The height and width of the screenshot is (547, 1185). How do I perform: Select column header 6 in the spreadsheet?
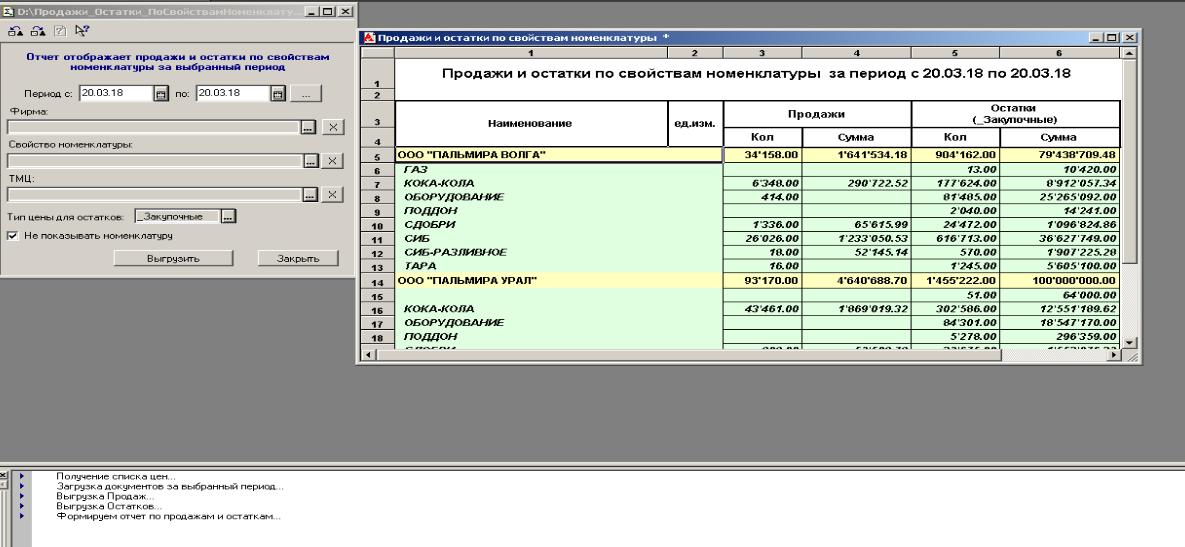coord(1059,53)
